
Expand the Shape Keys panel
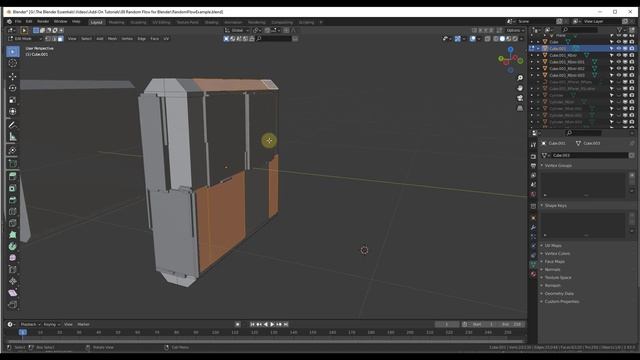555,206
